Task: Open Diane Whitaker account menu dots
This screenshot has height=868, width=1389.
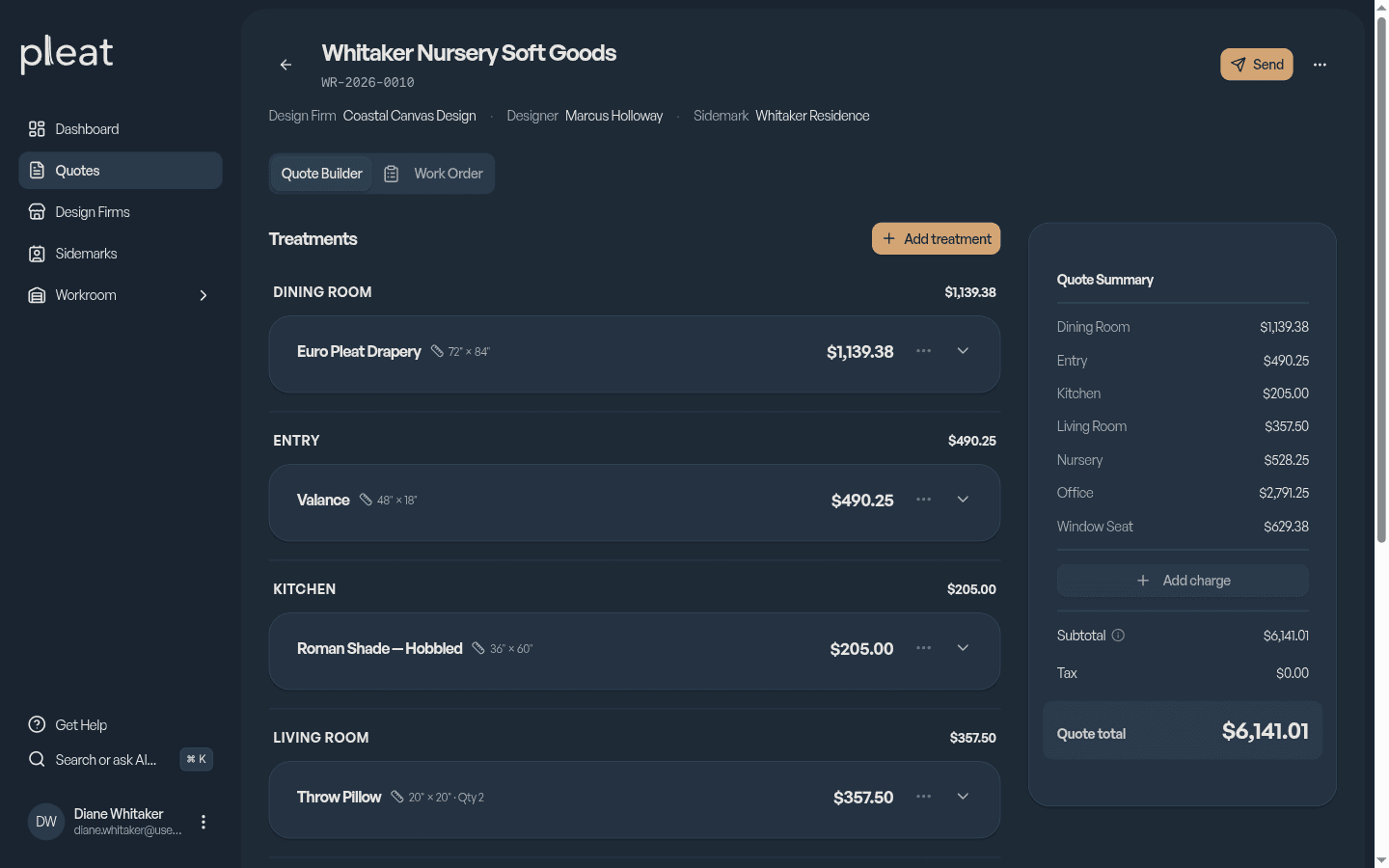Action: pyautogui.click(x=204, y=822)
